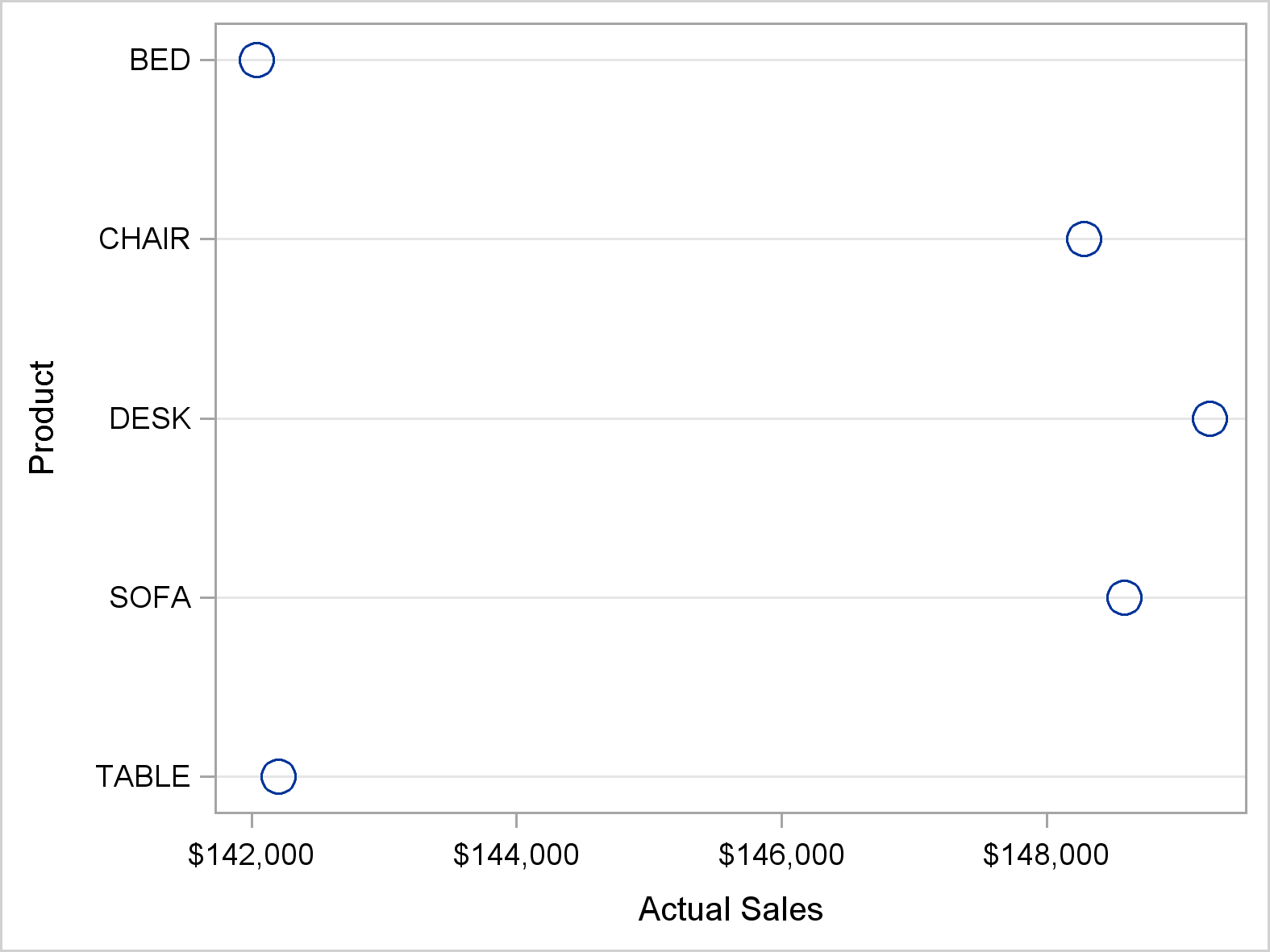Viewport: 1270px width, 952px height.
Task: Select the SOFA category label
Action: click(150, 598)
